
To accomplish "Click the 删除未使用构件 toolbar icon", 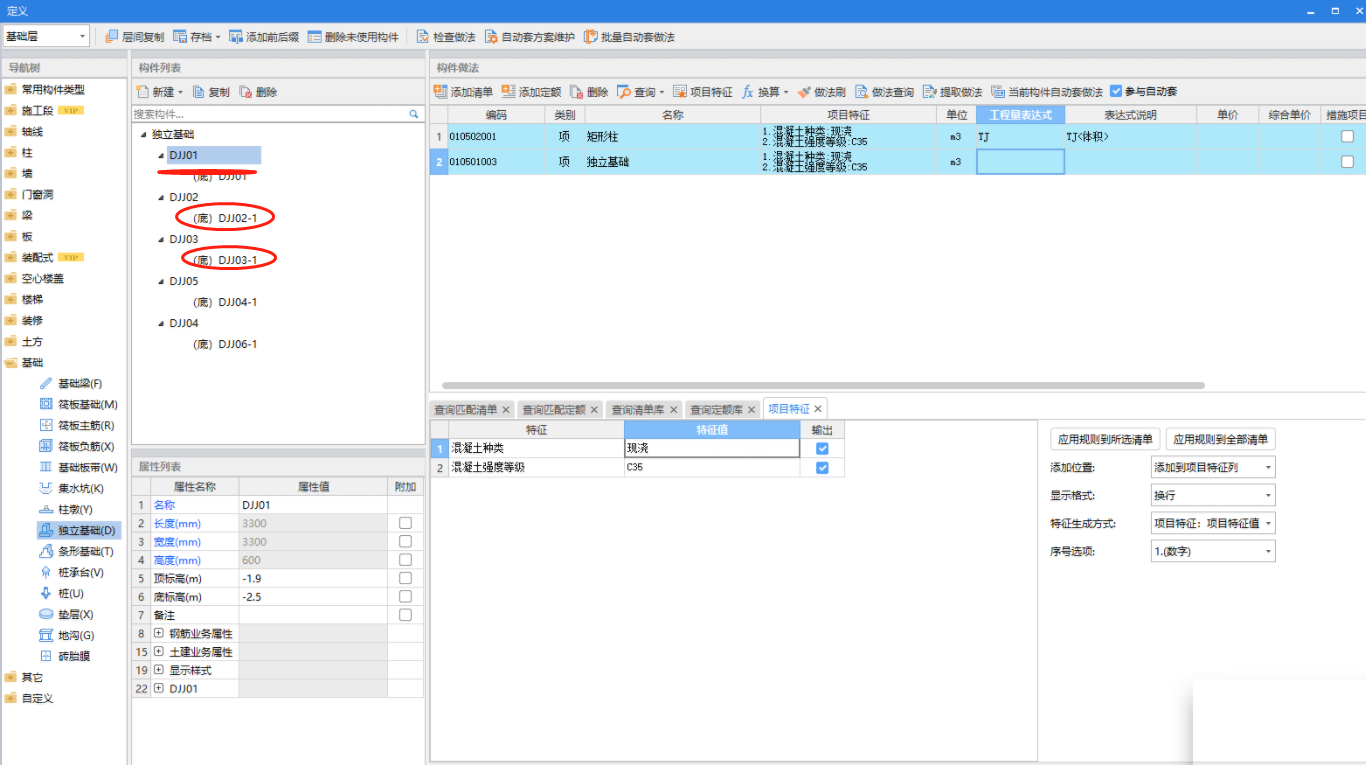I will (314, 37).
